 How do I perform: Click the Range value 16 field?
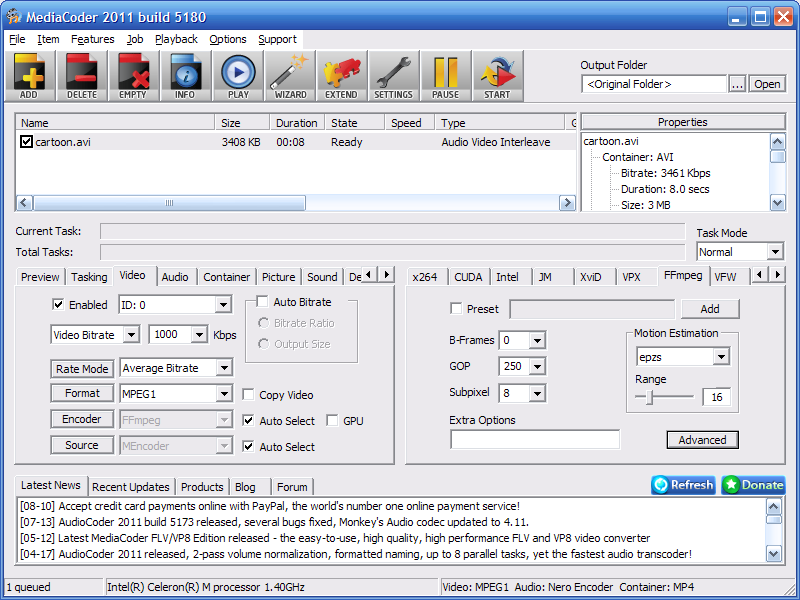pos(716,397)
